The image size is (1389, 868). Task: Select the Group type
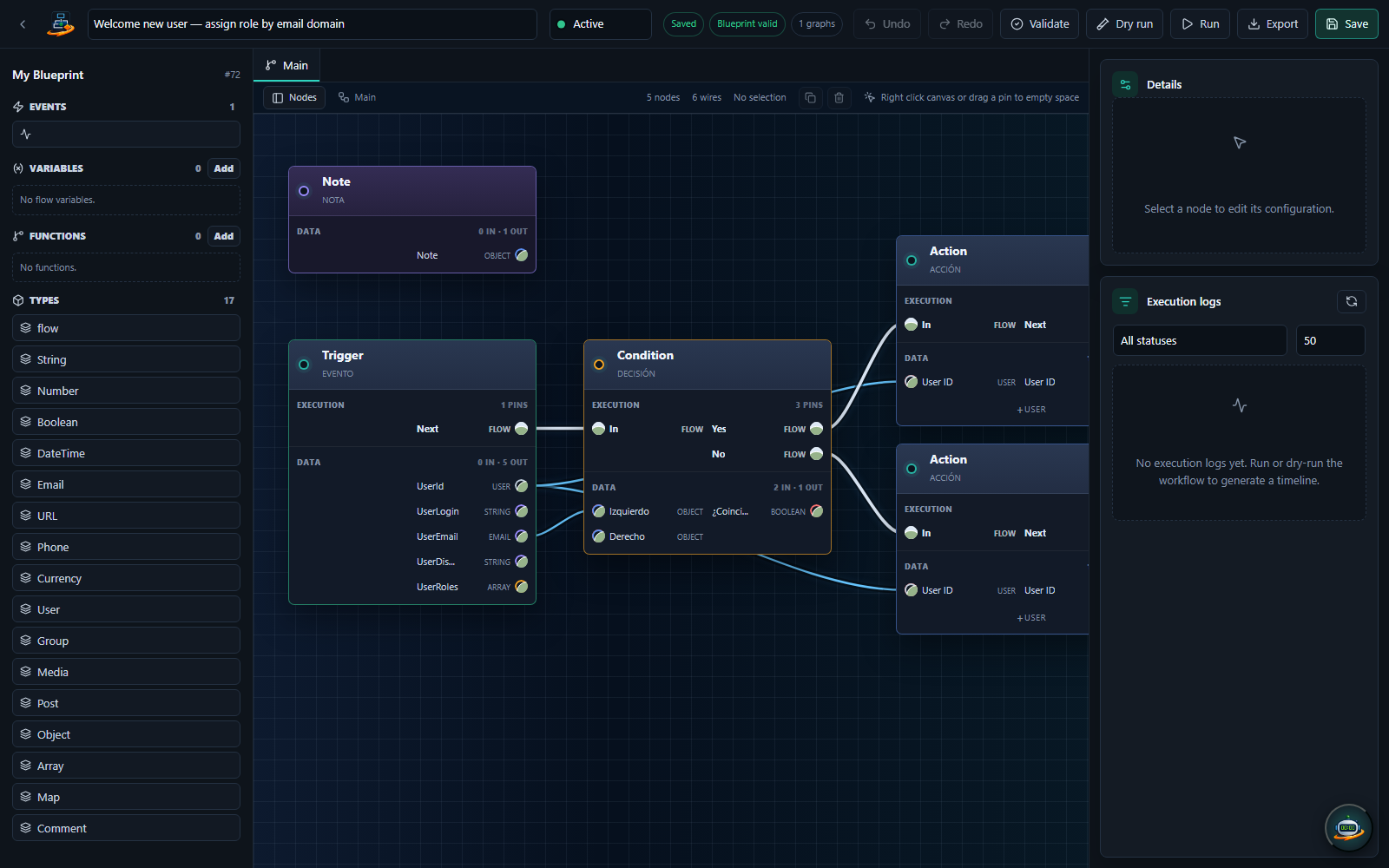126,641
